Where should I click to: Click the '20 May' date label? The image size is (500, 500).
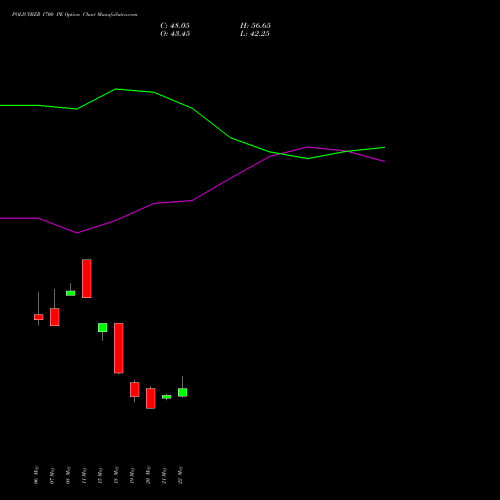pos(148,475)
